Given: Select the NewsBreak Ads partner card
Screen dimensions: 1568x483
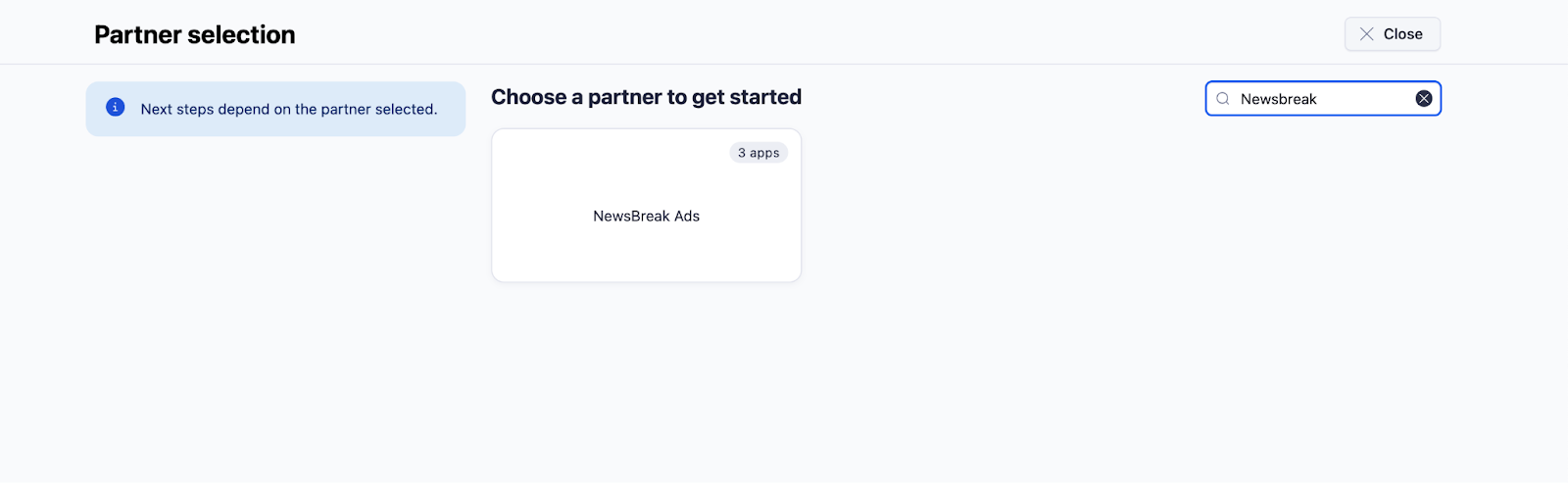Looking at the screenshot, I should 647,206.
